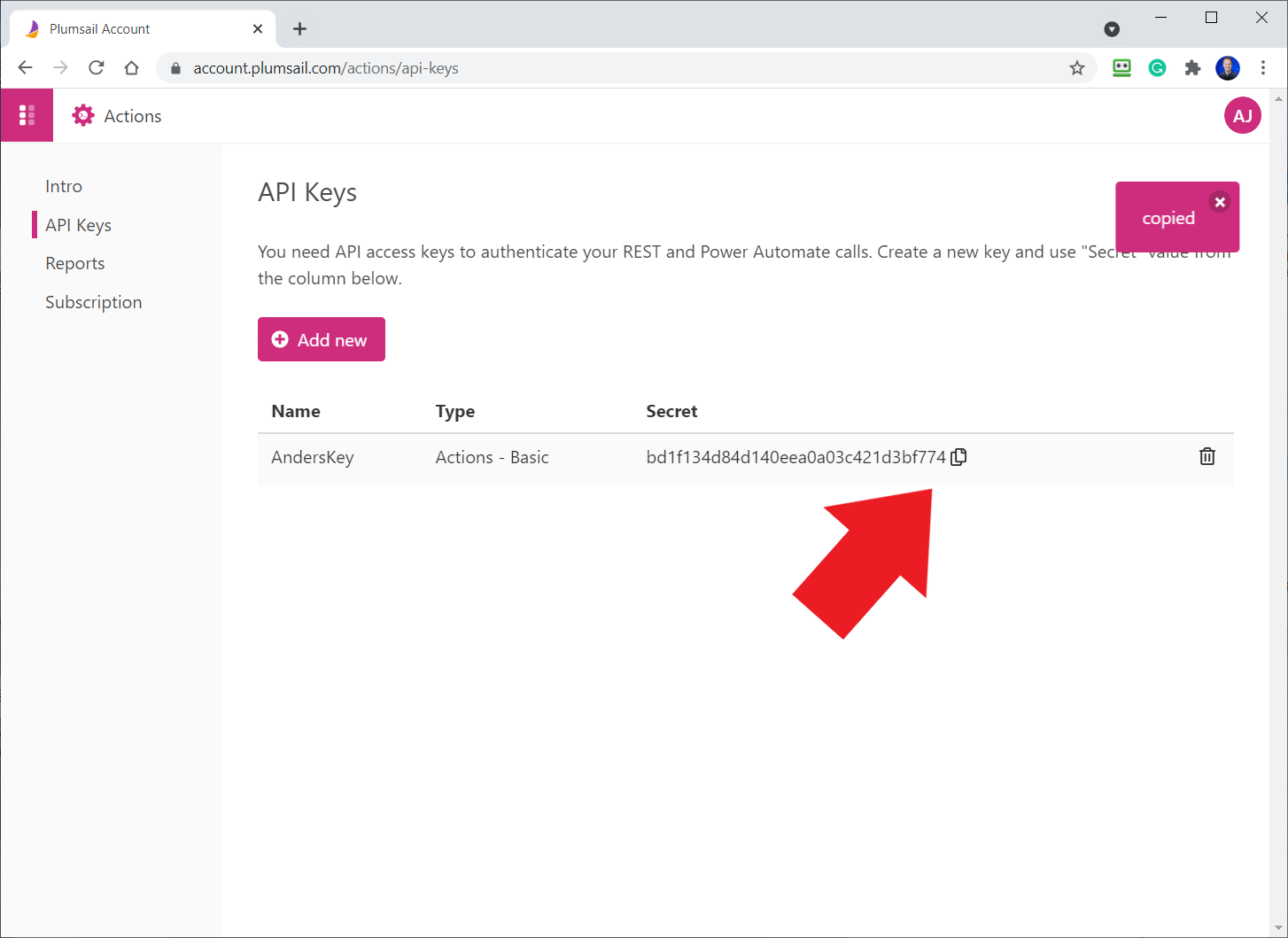Open the browser extensions puzzle icon
Viewport: 1288px width, 938px height.
tap(1192, 67)
